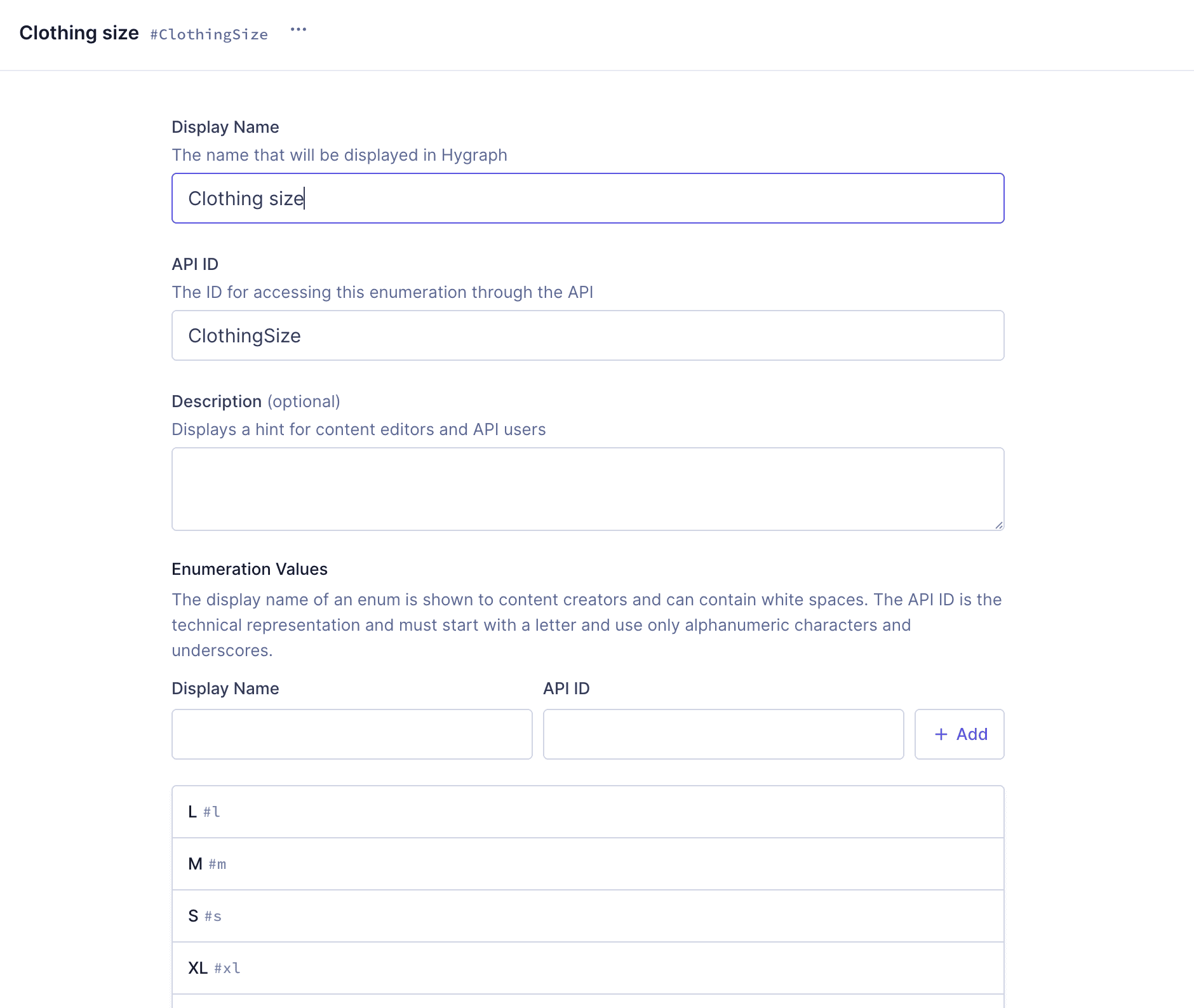Select the API ID field showing ClothingSize

[x=587, y=335]
